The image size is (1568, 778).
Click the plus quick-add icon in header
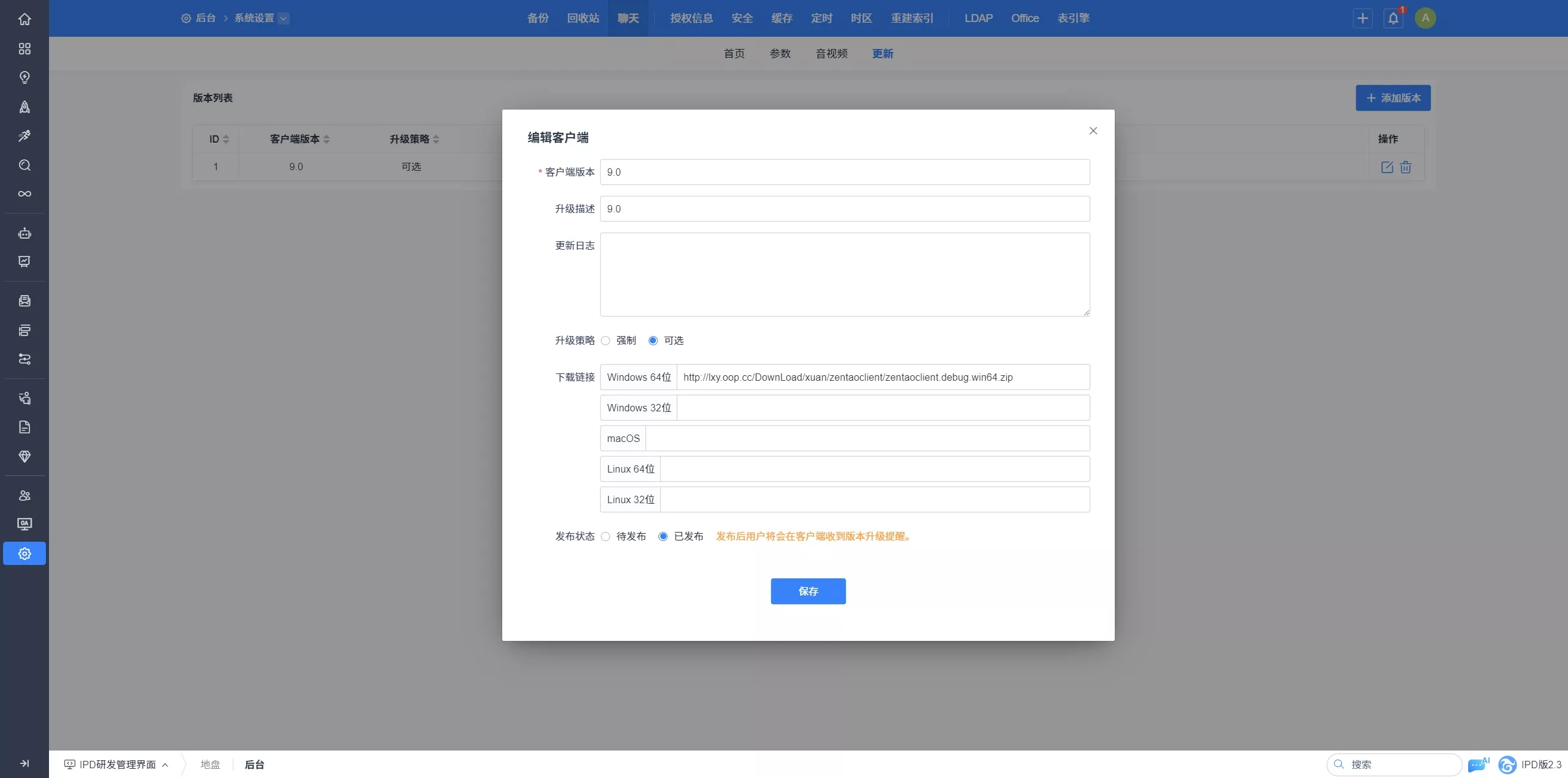click(x=1362, y=18)
